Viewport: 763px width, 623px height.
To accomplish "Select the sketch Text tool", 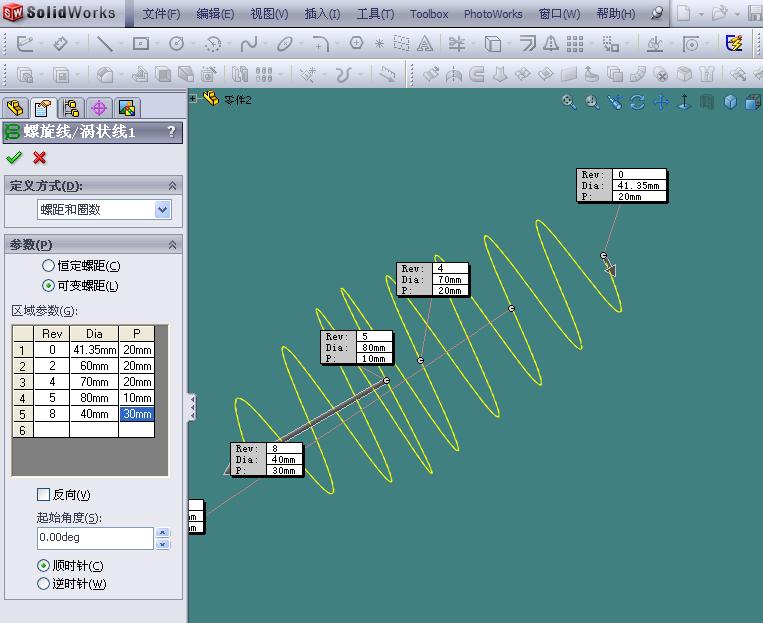I will [x=424, y=44].
